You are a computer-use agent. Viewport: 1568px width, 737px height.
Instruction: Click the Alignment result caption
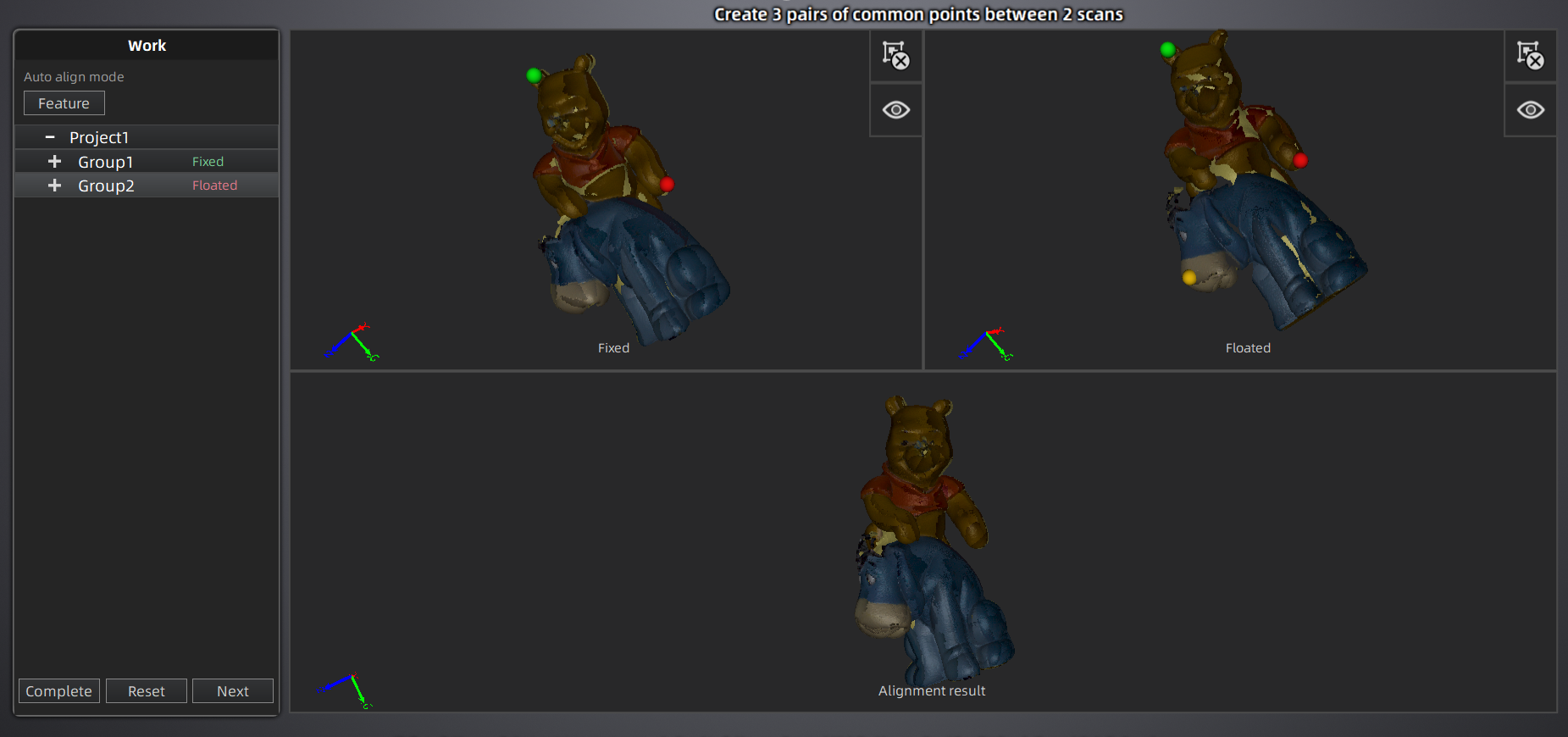tap(932, 691)
